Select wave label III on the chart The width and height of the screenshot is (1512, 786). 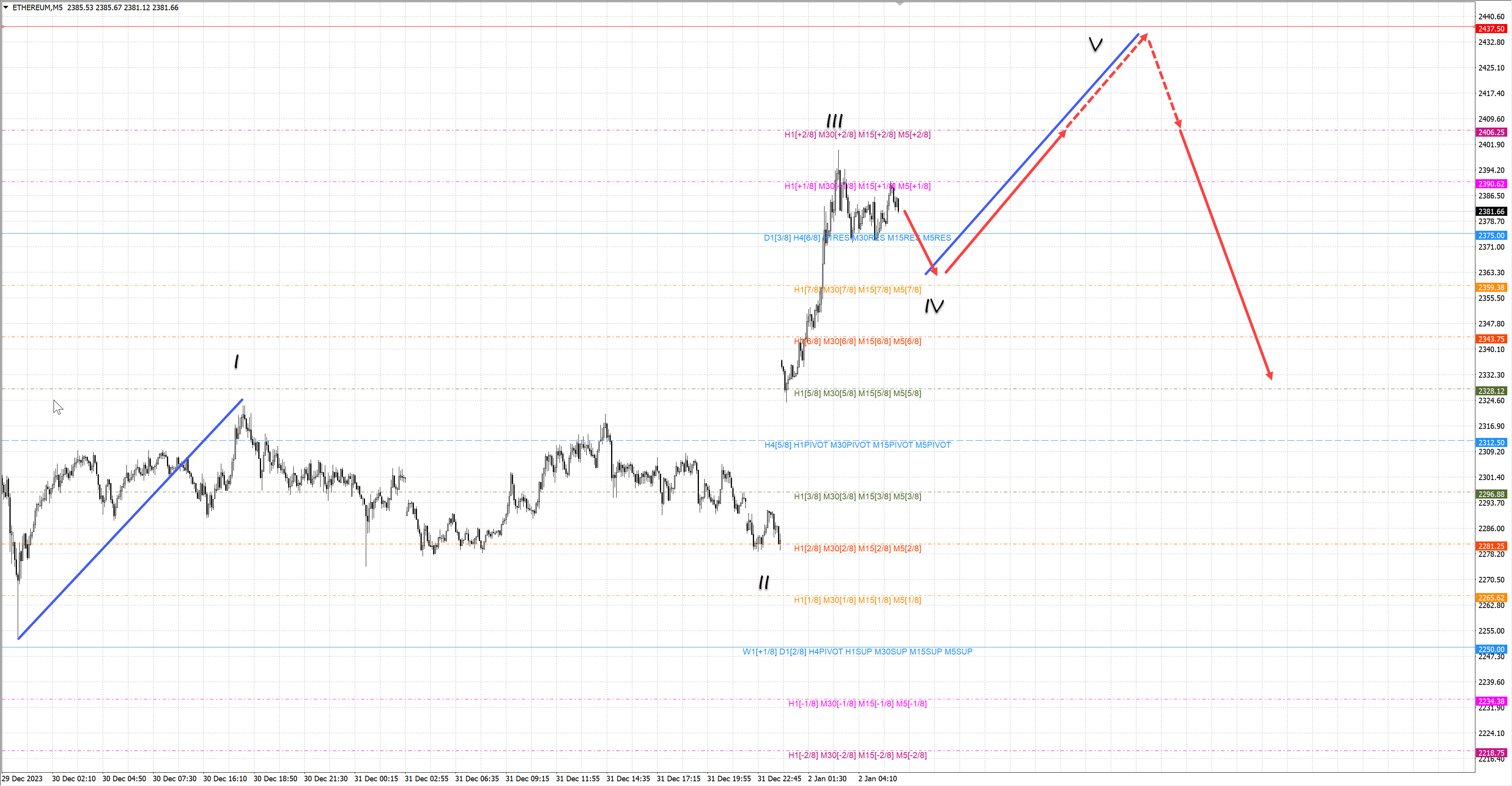(834, 121)
